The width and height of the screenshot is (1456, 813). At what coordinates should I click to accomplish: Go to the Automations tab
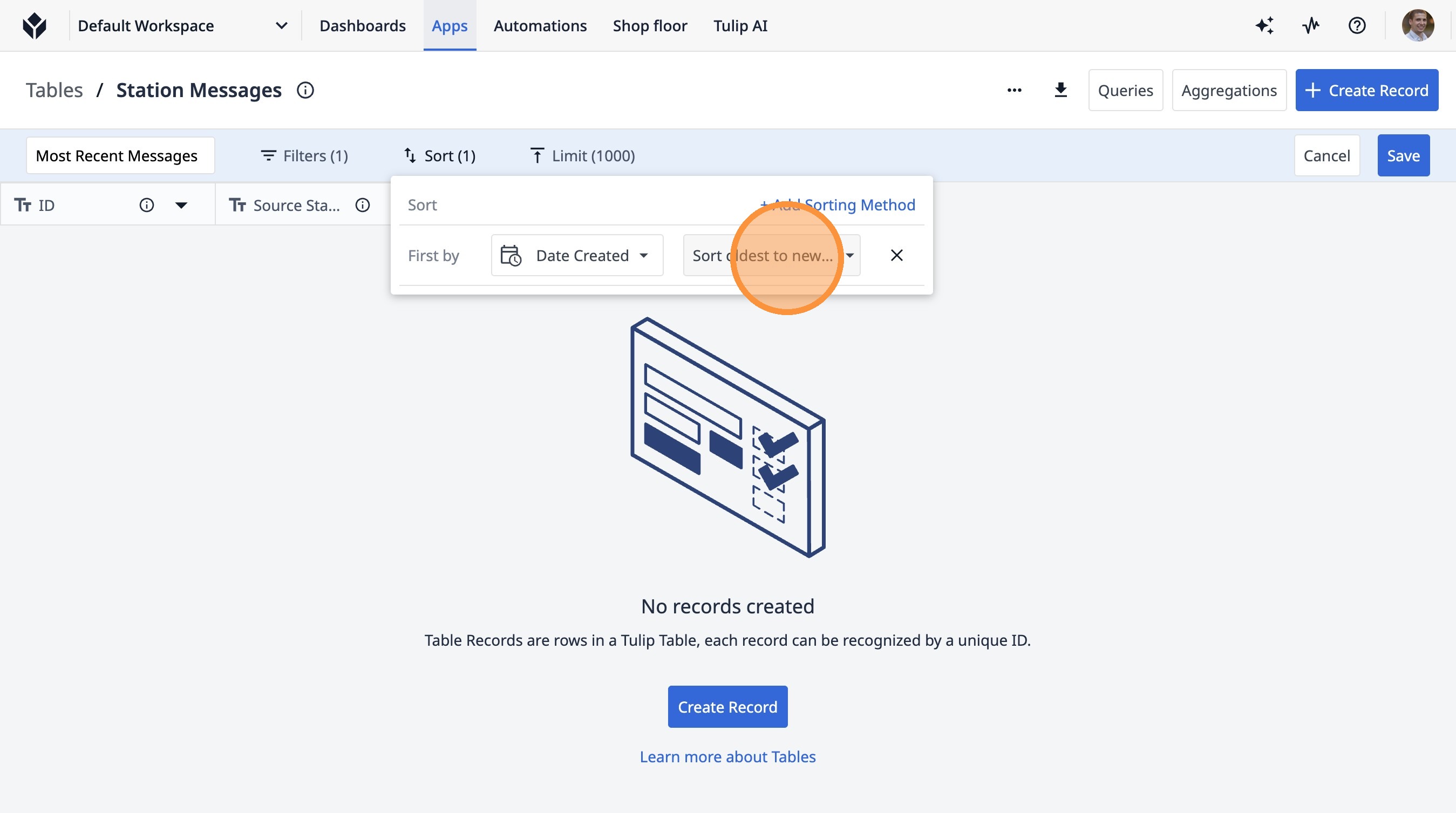pos(540,26)
